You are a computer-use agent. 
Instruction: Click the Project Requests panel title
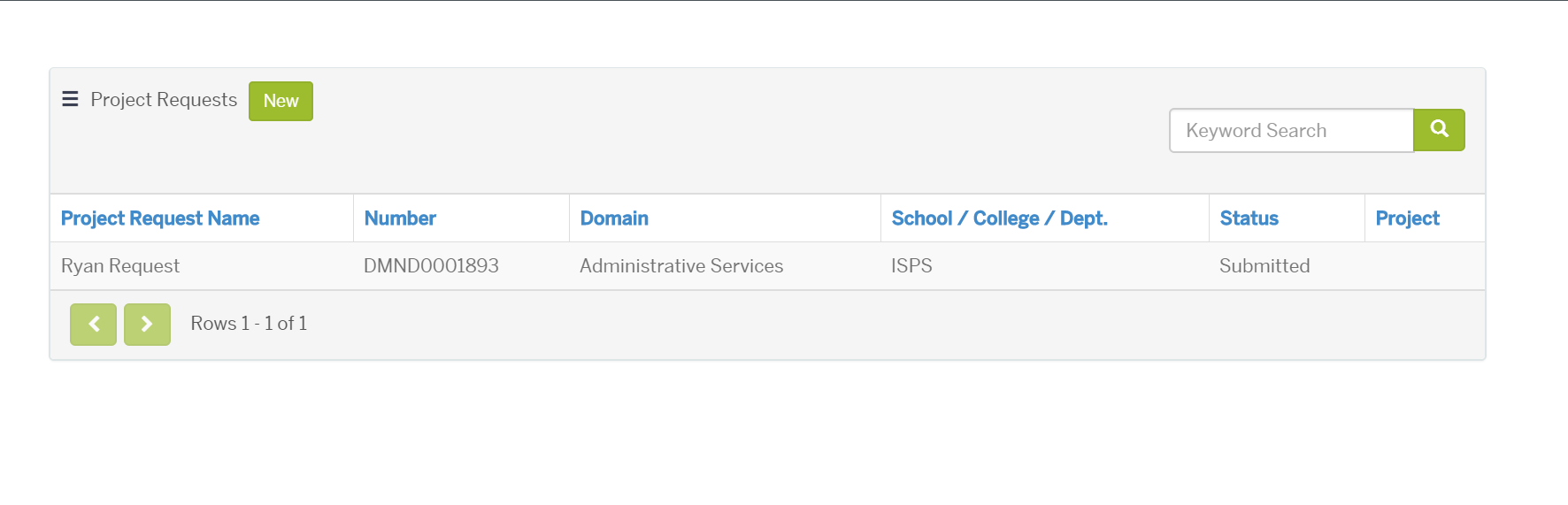(164, 100)
